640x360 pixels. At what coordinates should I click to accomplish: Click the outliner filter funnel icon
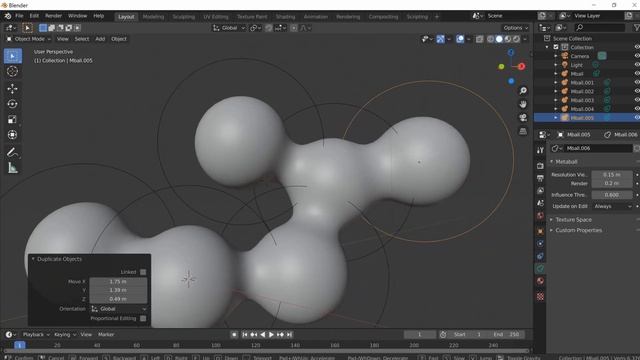tap(636, 27)
